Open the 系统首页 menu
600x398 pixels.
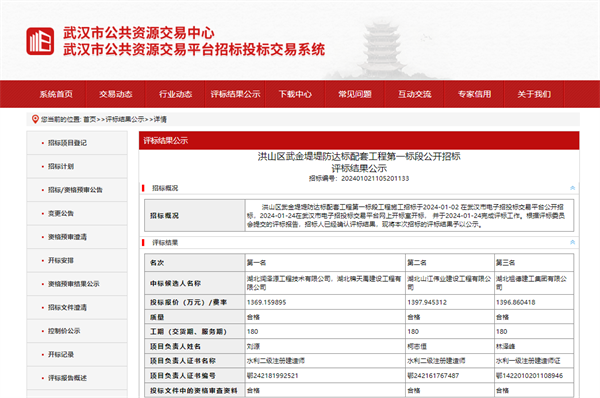point(56,94)
